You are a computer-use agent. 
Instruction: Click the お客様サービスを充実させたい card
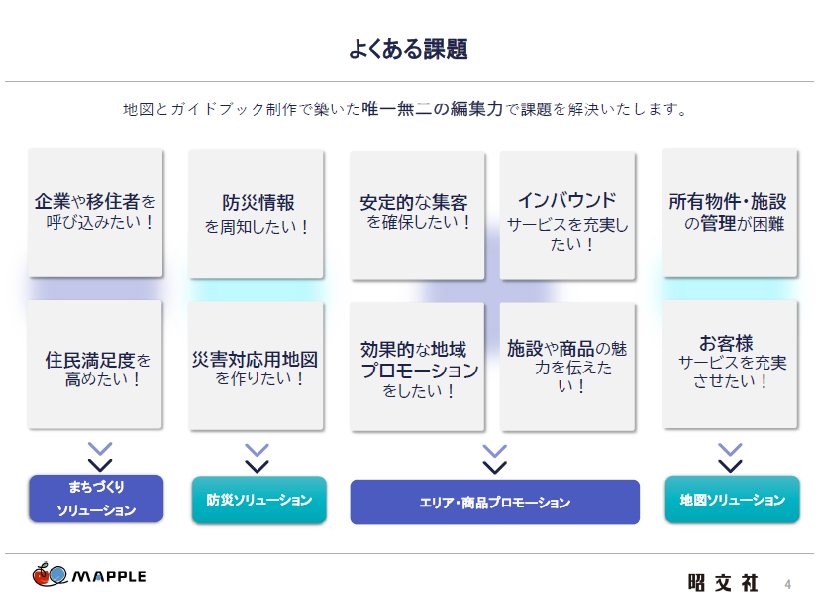coord(730,364)
